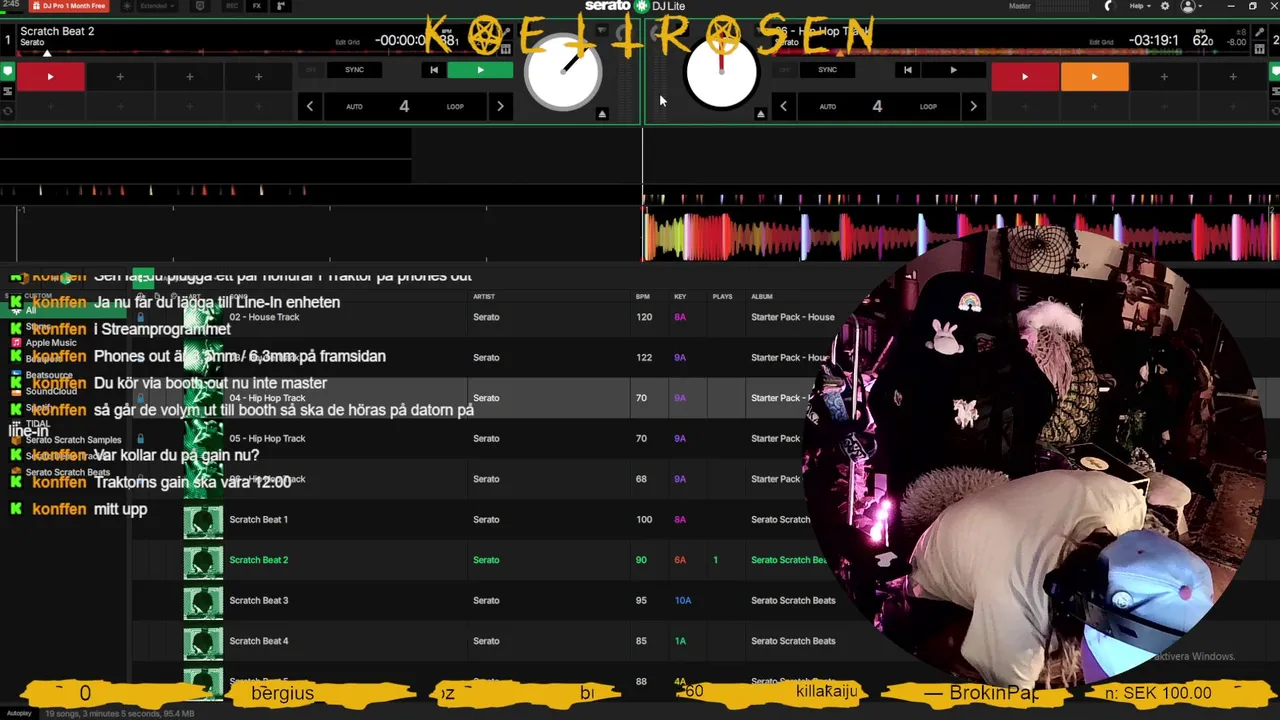Toggle Autoplay at the bottom left
1280x720 pixels.
pyautogui.click(x=20, y=714)
